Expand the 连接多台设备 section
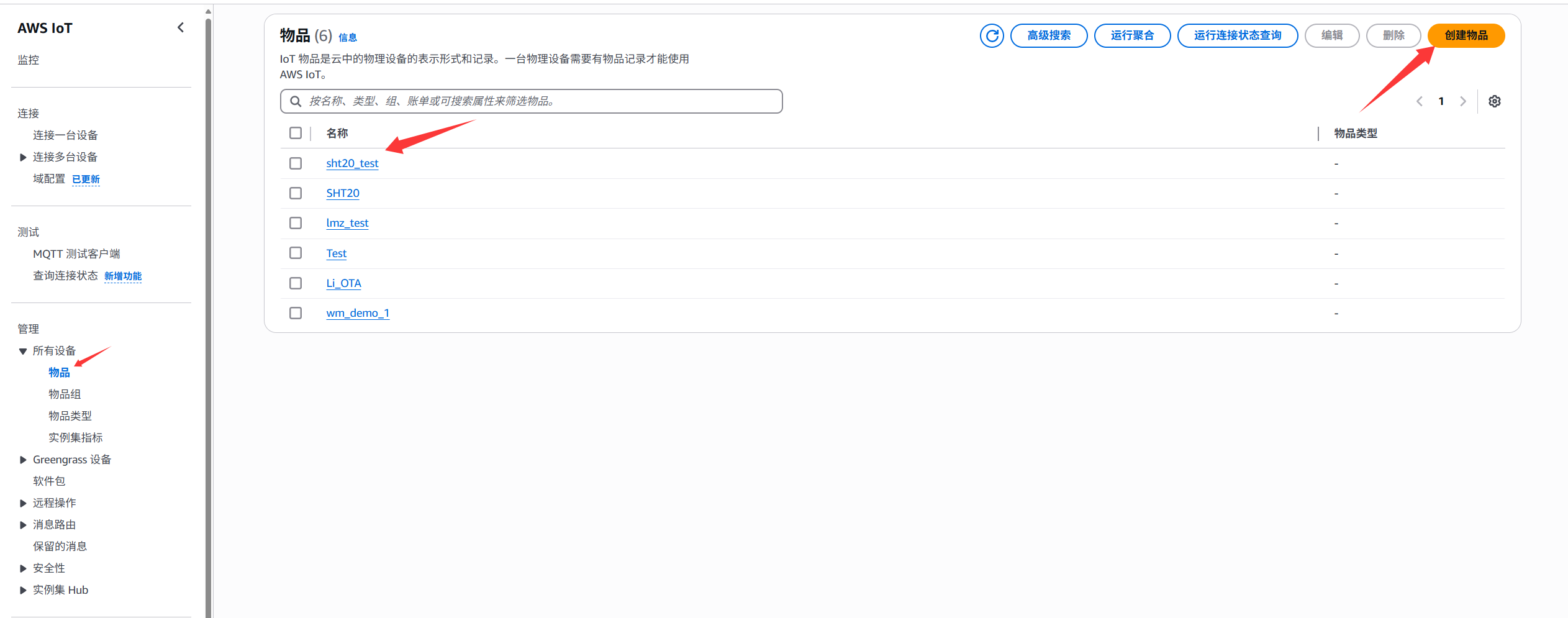Image resolution: width=1568 pixels, height=618 pixels. pyautogui.click(x=23, y=157)
